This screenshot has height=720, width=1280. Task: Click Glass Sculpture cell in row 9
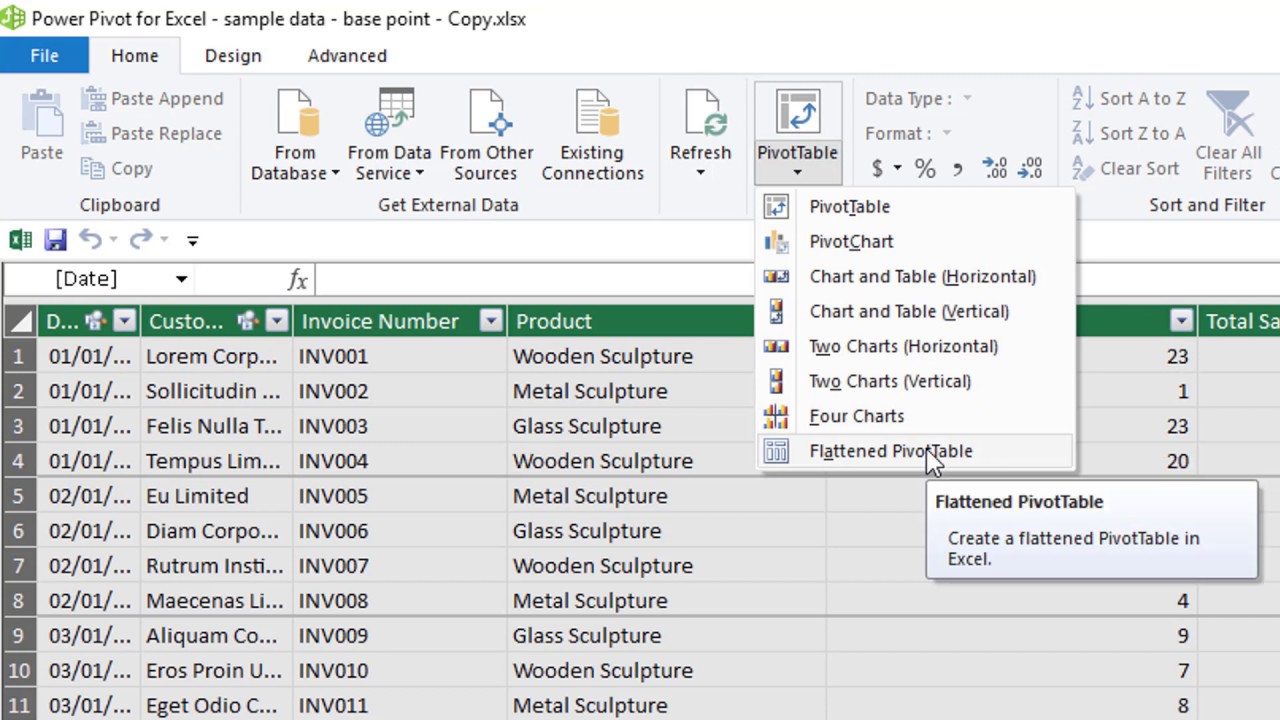click(666, 636)
